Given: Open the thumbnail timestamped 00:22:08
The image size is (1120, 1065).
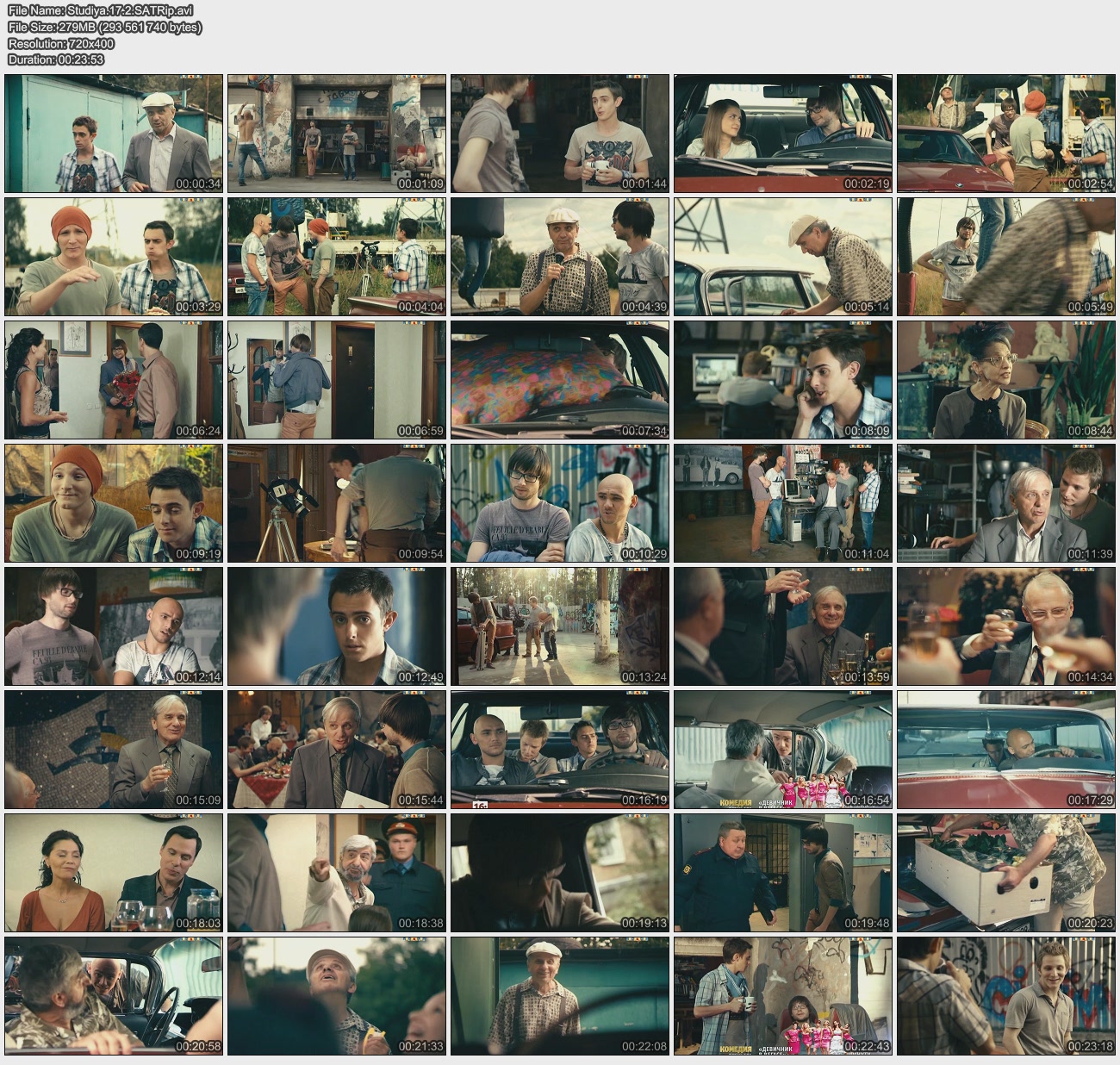Looking at the screenshot, I should 559,996.
